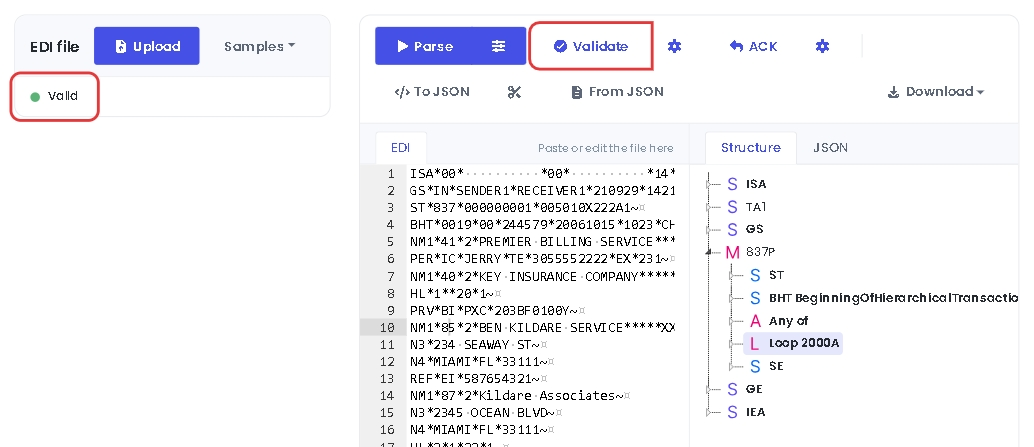Screen dimensions: 1034x447
Task: Switch to the JSON tab
Action: click(x=830, y=148)
